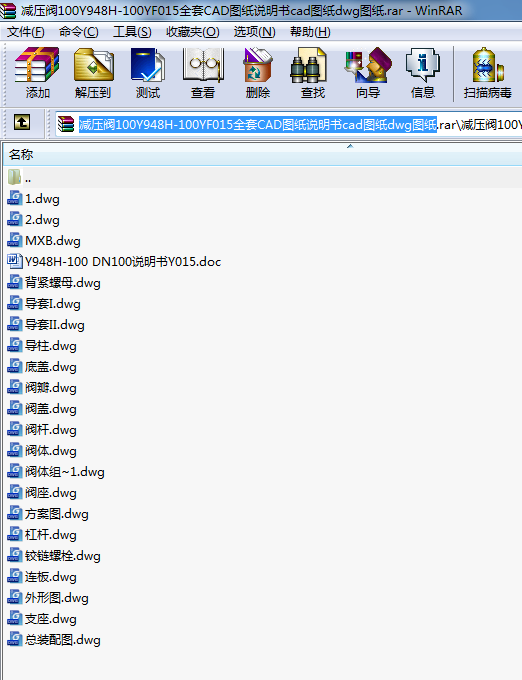The height and width of the screenshot is (680, 522).
Task: Open the Wizard (向导) tool
Action: pyautogui.click(x=368, y=65)
